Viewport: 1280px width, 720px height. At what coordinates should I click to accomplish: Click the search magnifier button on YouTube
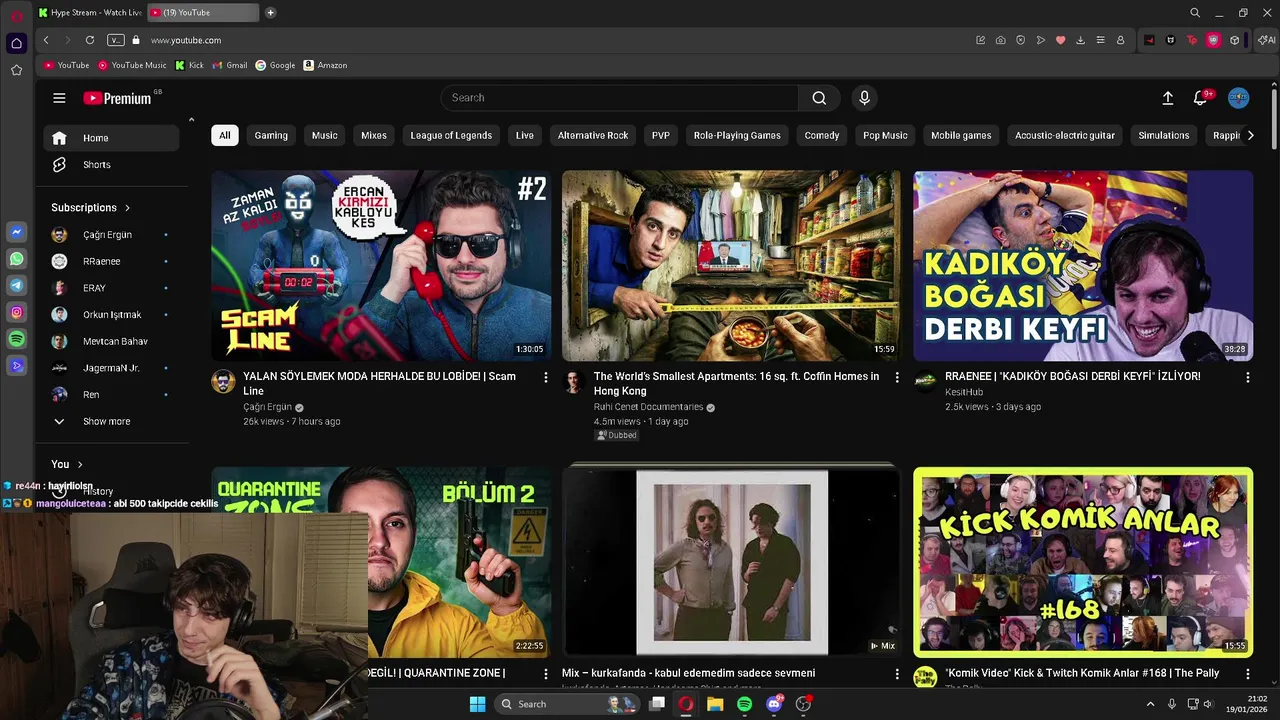click(x=819, y=98)
